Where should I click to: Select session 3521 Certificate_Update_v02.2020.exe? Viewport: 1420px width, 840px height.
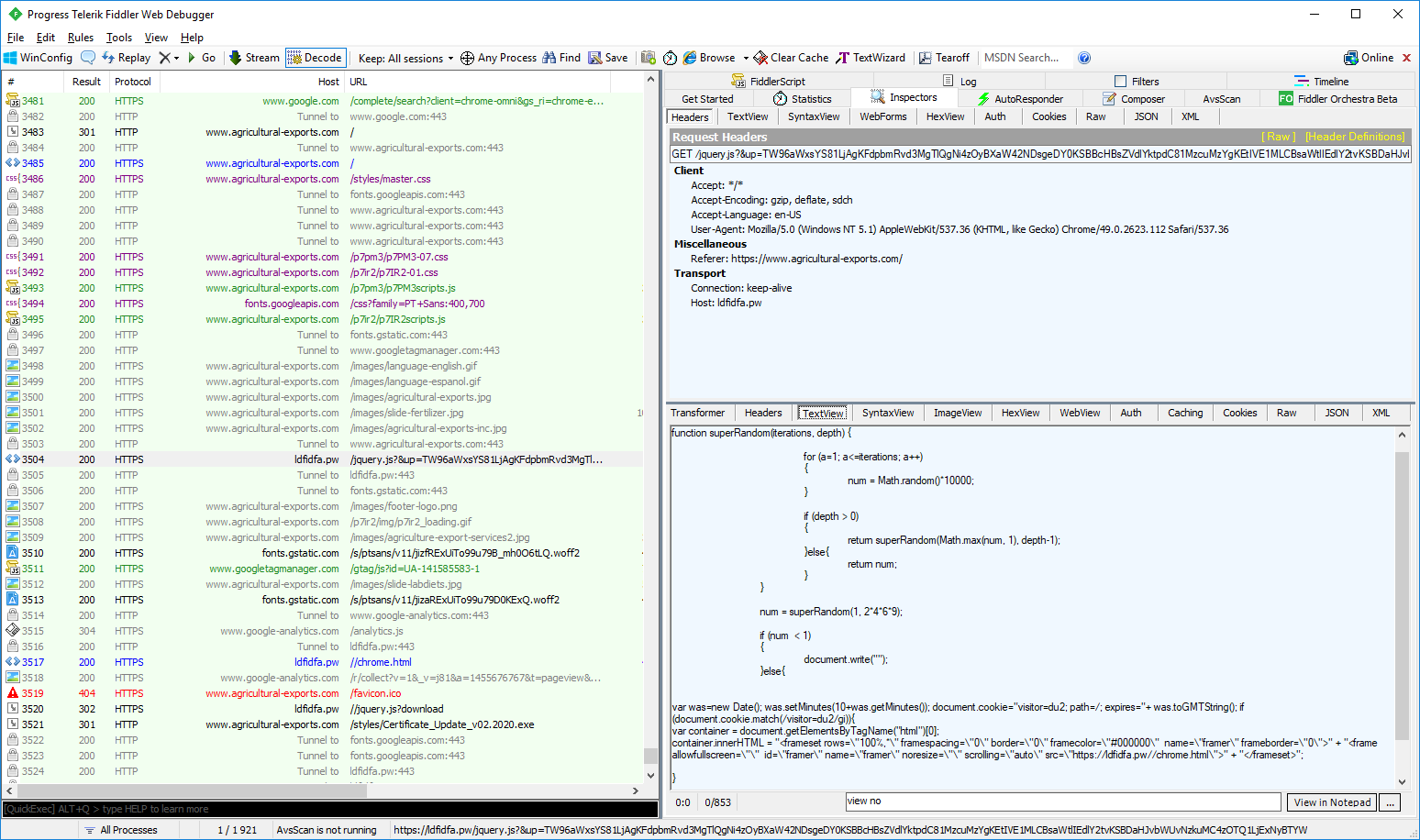[323, 724]
